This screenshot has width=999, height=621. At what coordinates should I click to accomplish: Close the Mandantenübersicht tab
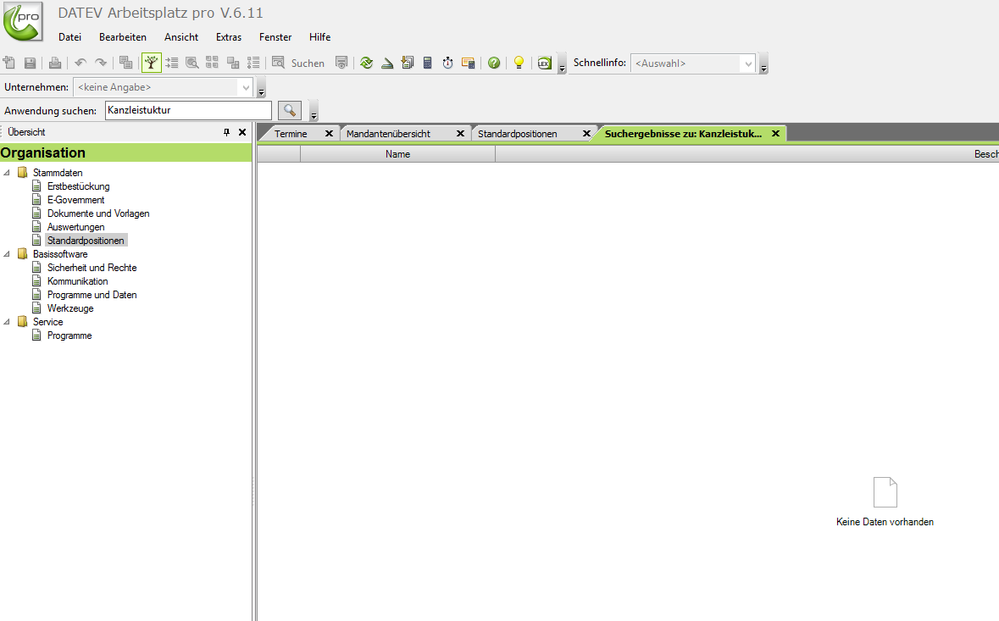pyautogui.click(x=460, y=134)
